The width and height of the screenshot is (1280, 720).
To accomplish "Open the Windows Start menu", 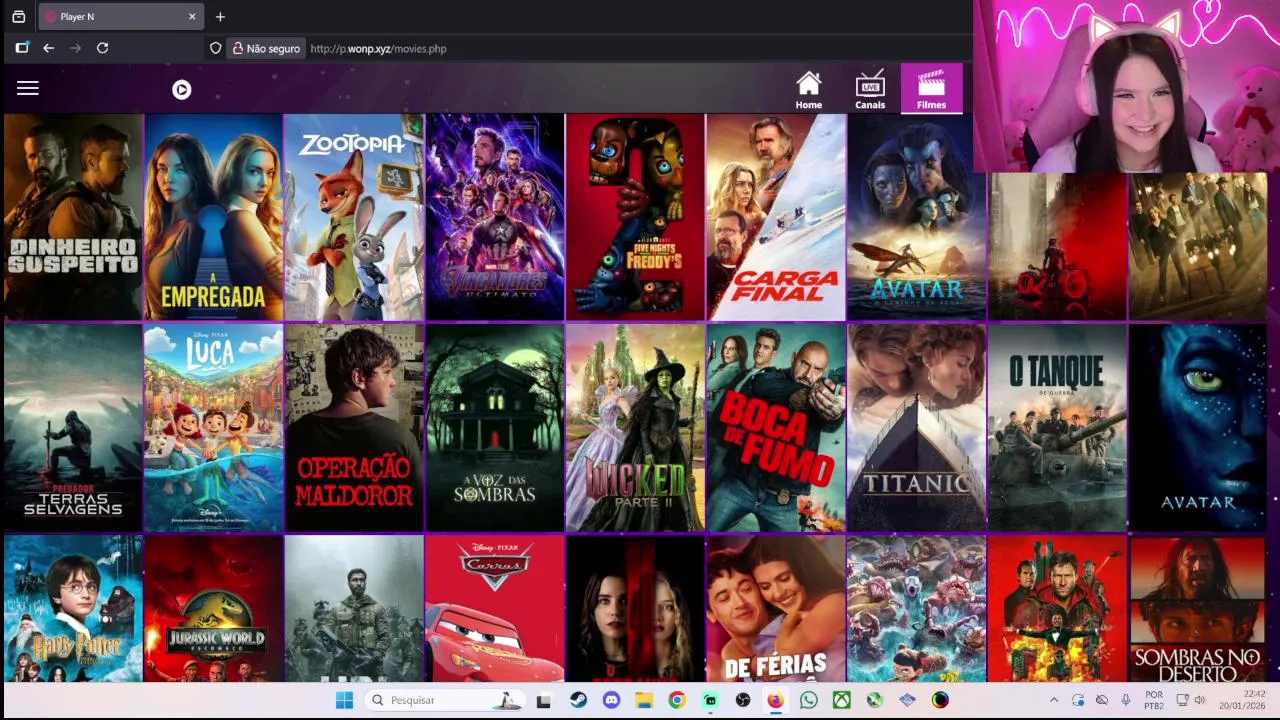I will (x=344, y=700).
